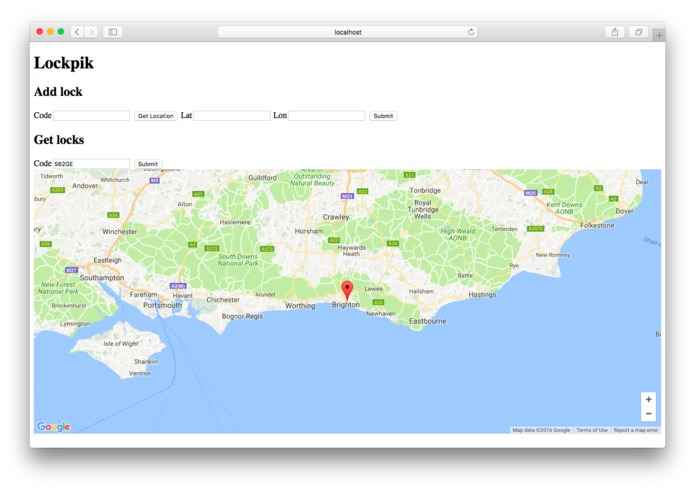Click the Lockpik page heading
Screen dimensions: 695x494
point(63,63)
